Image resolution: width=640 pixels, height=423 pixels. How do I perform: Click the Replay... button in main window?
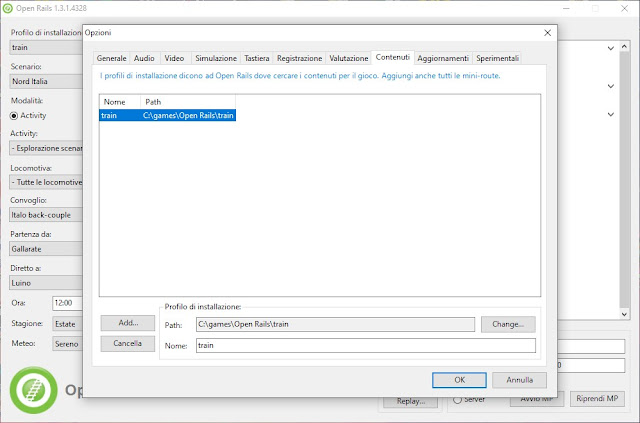[x=411, y=401]
